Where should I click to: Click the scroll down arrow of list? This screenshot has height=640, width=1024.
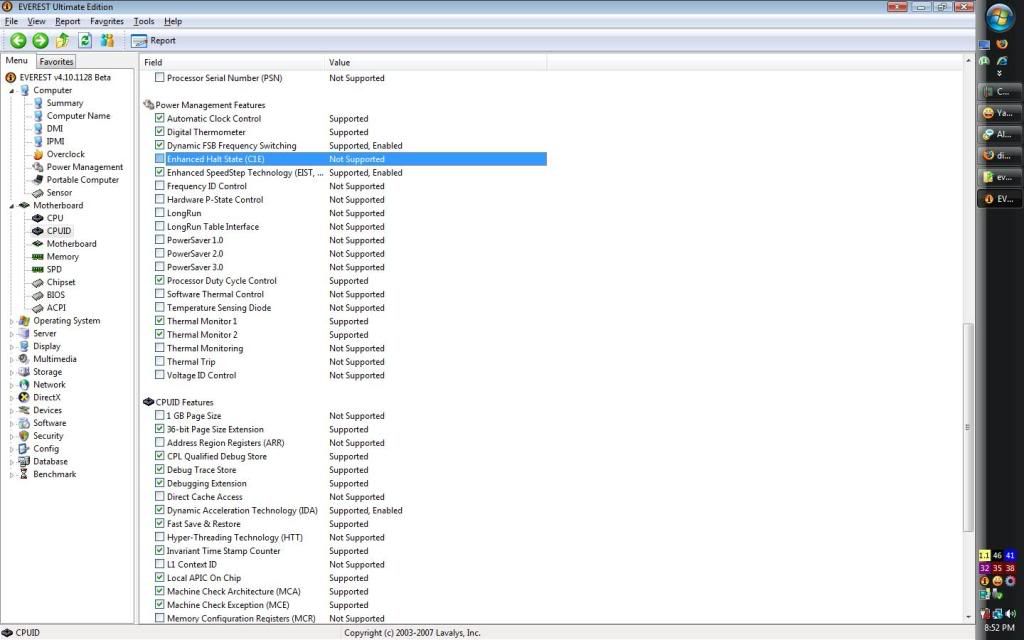point(967,616)
